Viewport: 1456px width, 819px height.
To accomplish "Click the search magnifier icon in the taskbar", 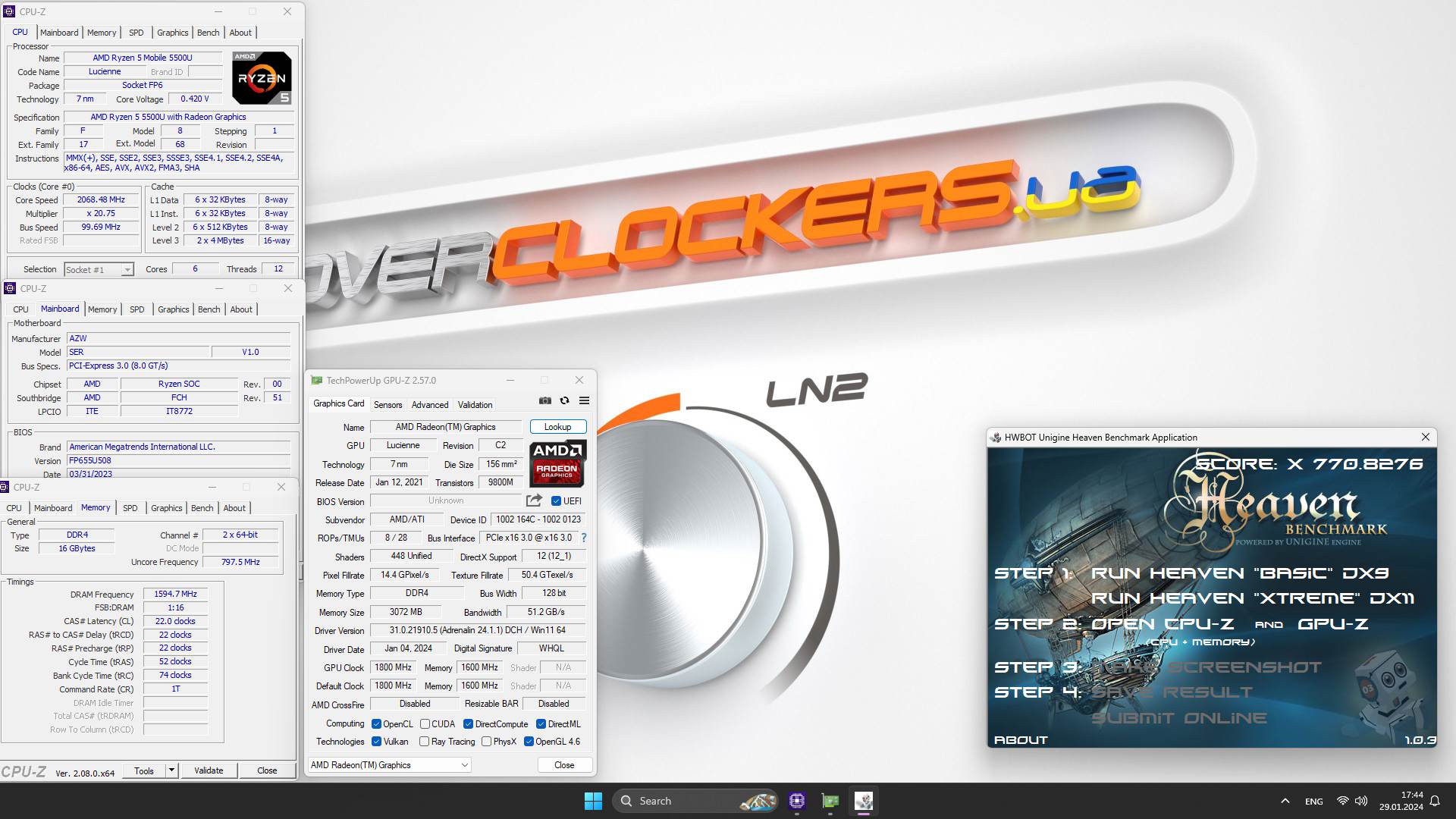I will (x=626, y=801).
